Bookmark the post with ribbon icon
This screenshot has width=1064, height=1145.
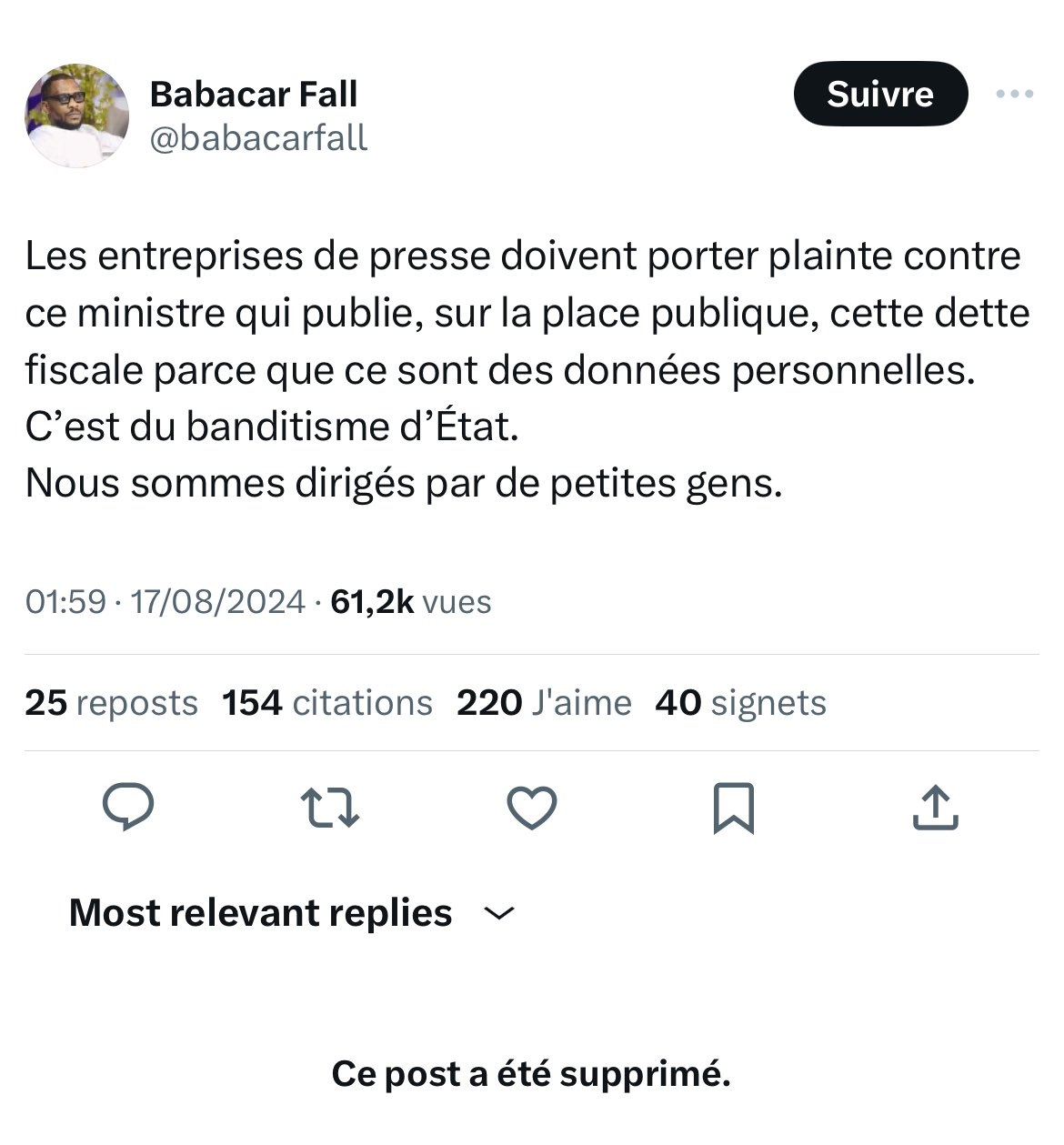[733, 808]
